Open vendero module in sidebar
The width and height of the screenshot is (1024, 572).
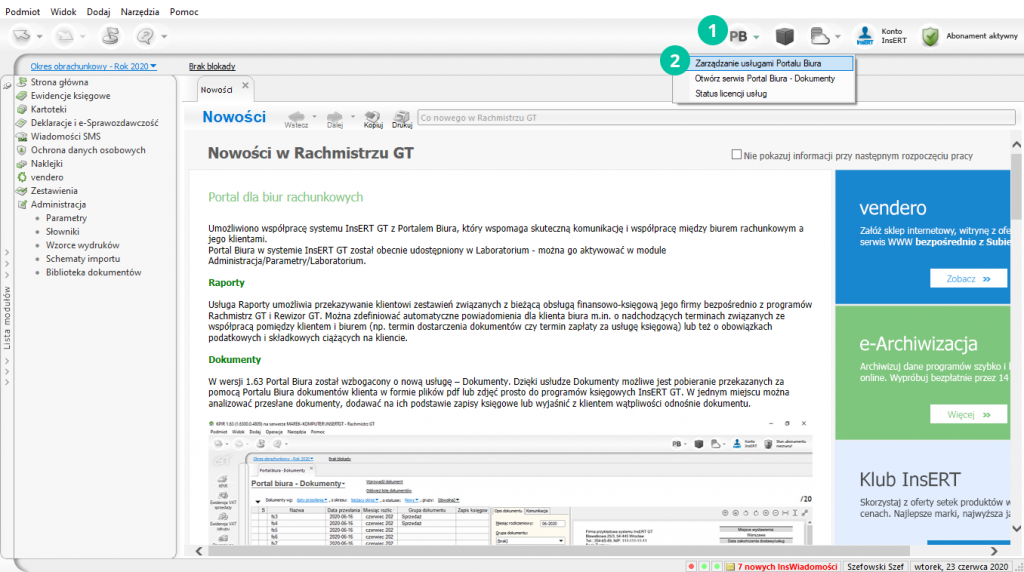[46, 178]
